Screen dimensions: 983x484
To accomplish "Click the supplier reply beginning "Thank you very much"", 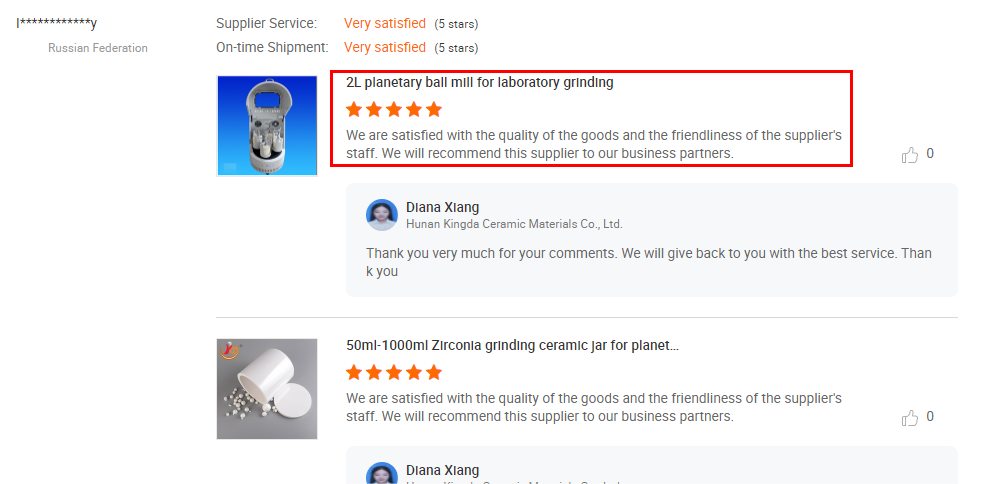I will tap(649, 263).
